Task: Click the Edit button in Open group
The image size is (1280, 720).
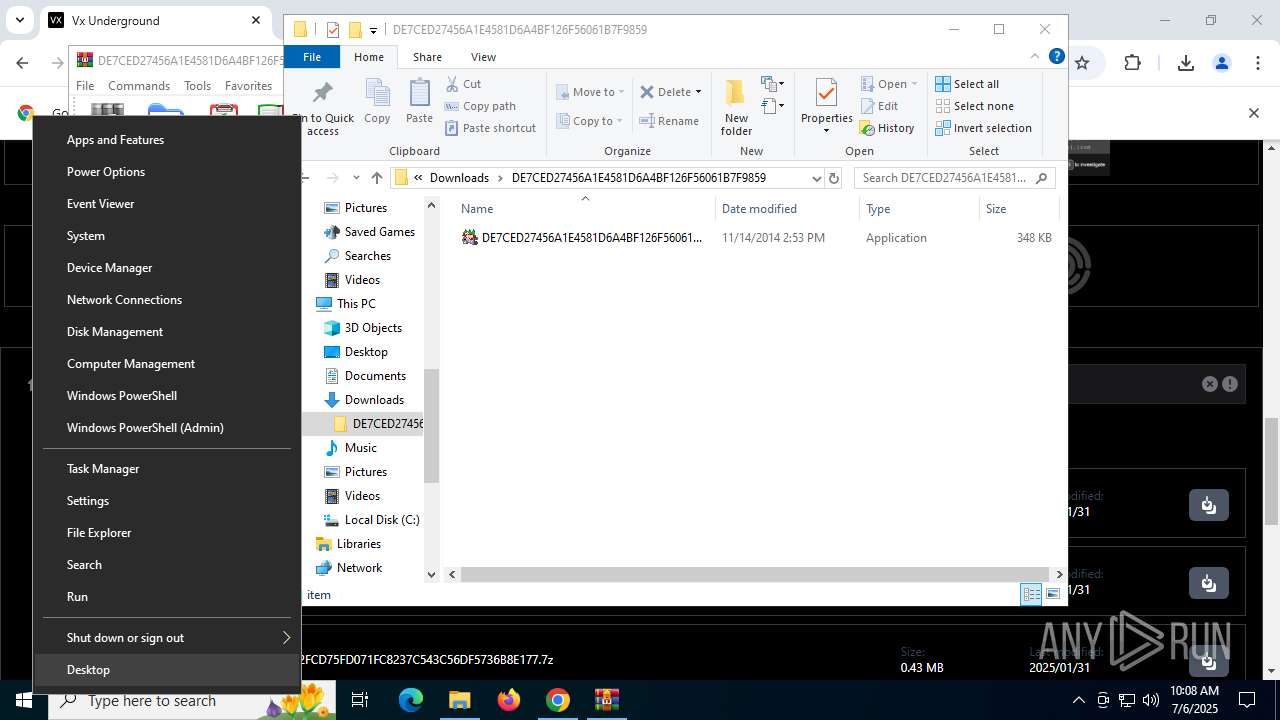Action: pyautogui.click(x=879, y=106)
